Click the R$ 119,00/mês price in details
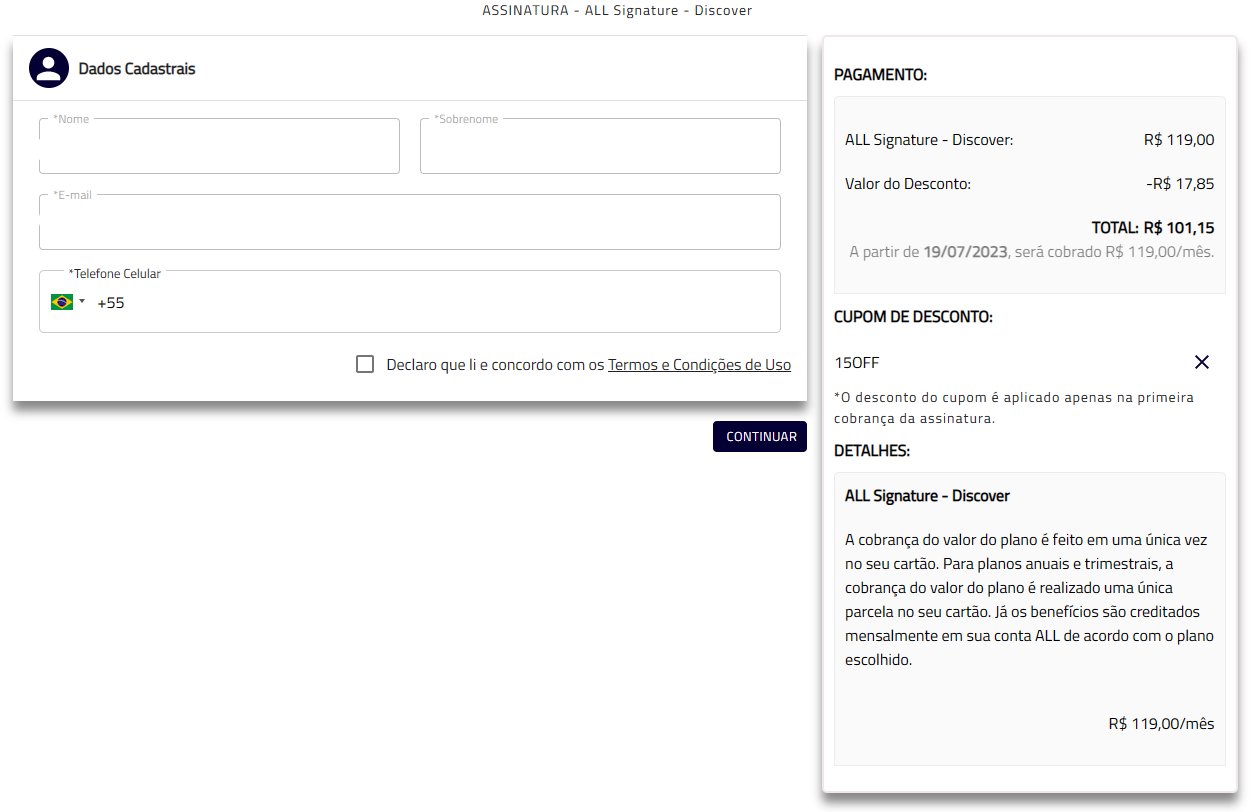1257x812 pixels. (1162, 723)
